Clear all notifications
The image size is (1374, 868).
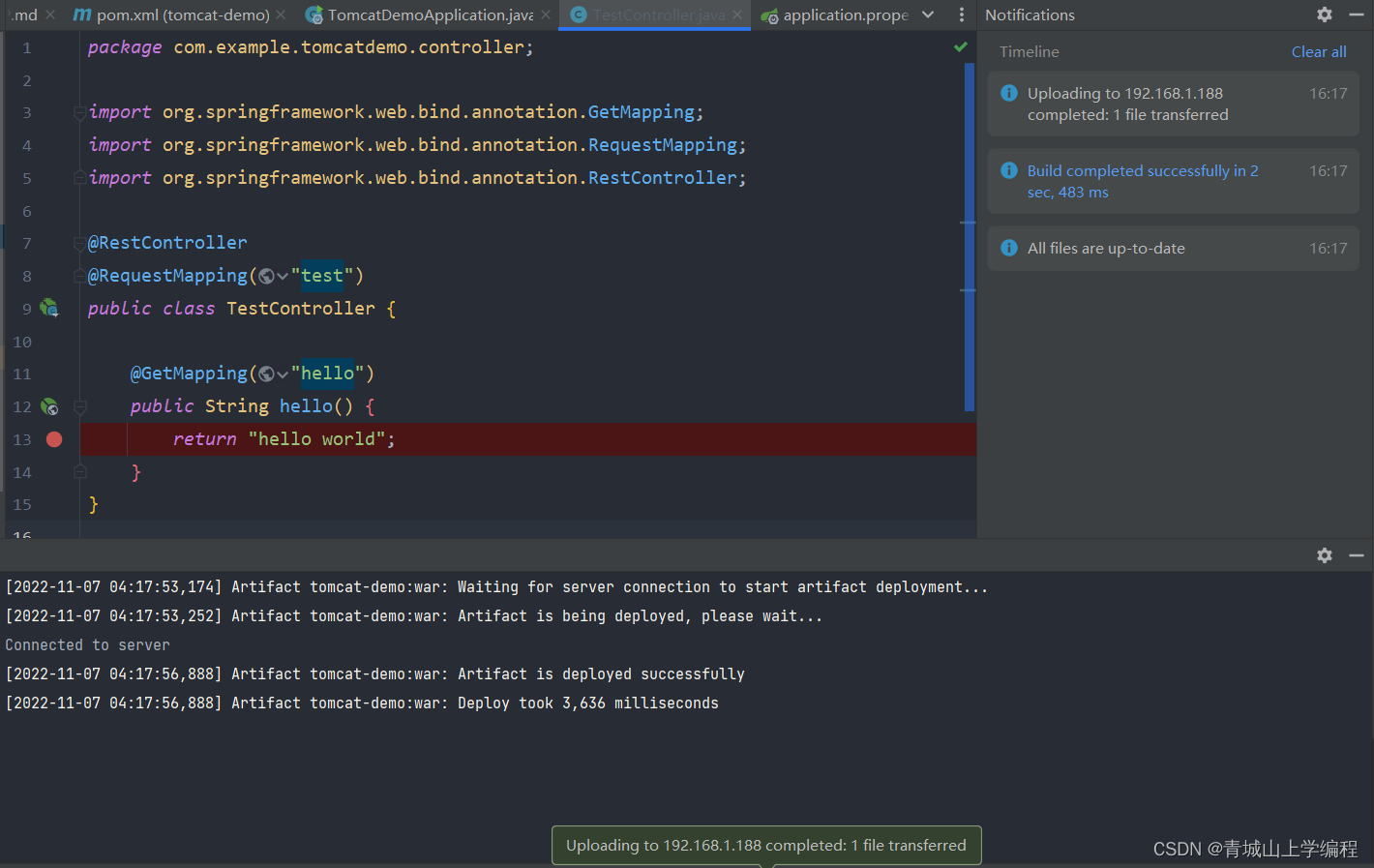[x=1319, y=52]
